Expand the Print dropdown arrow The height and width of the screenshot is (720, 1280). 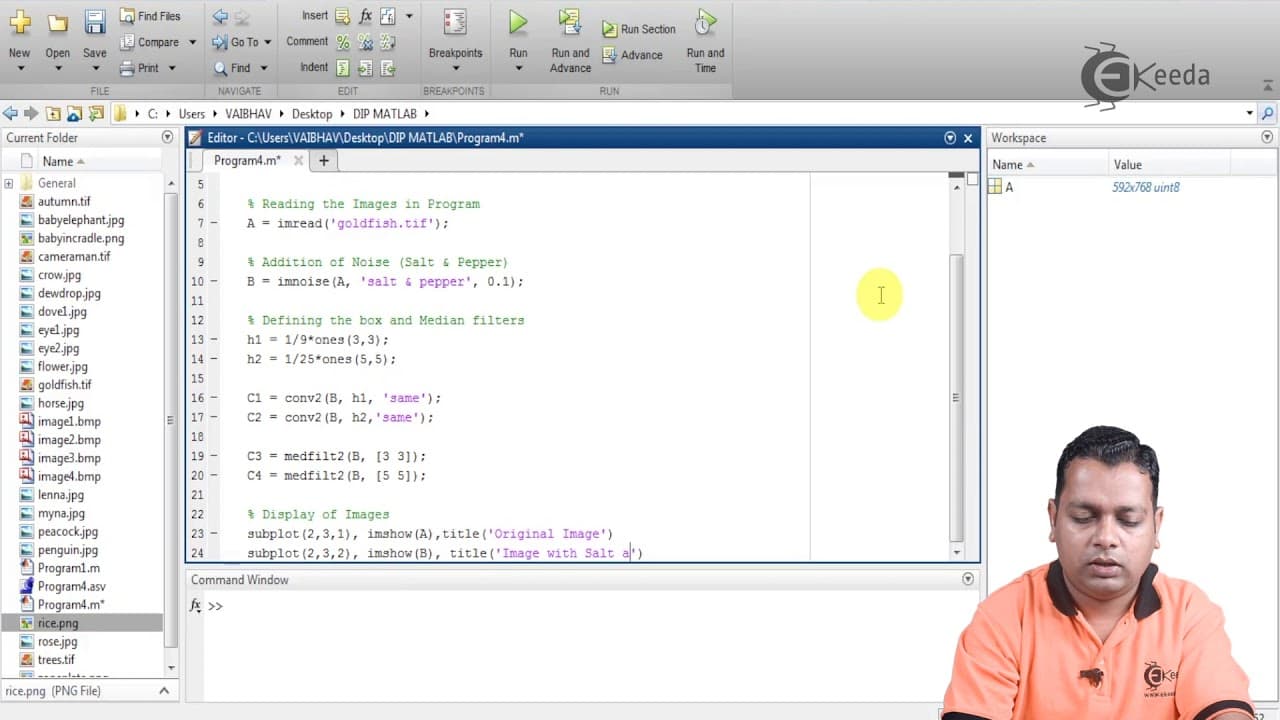[x=172, y=68]
